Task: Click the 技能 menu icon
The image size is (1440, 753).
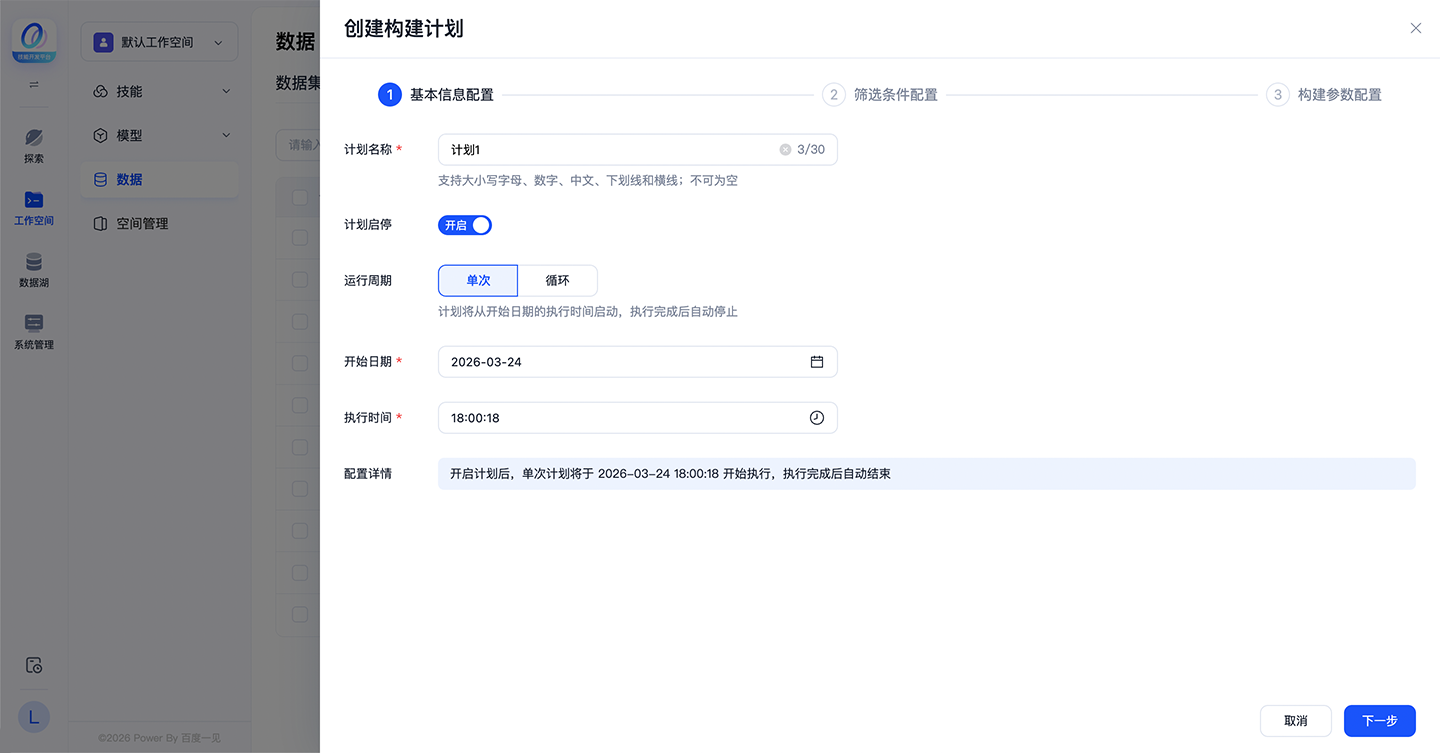Action: (x=100, y=91)
